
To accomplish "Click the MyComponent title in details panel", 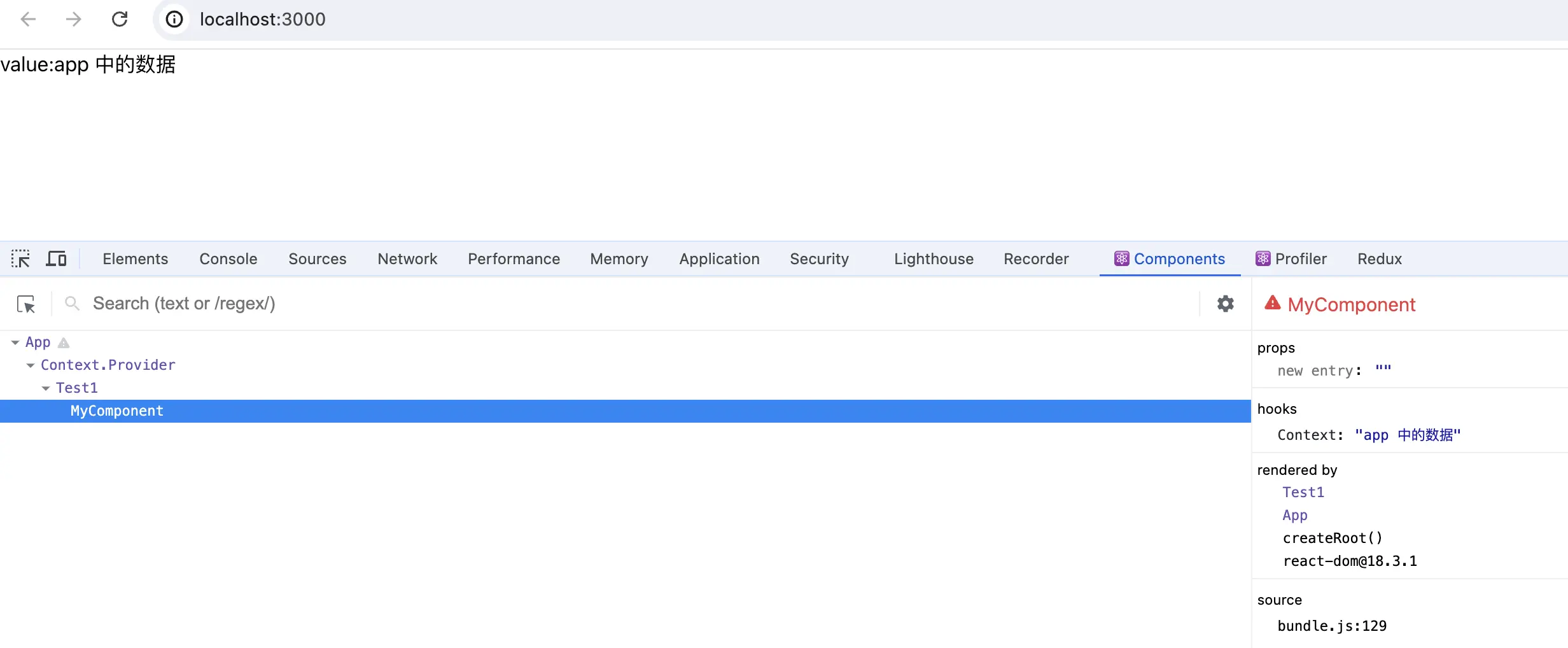I will point(1352,304).
